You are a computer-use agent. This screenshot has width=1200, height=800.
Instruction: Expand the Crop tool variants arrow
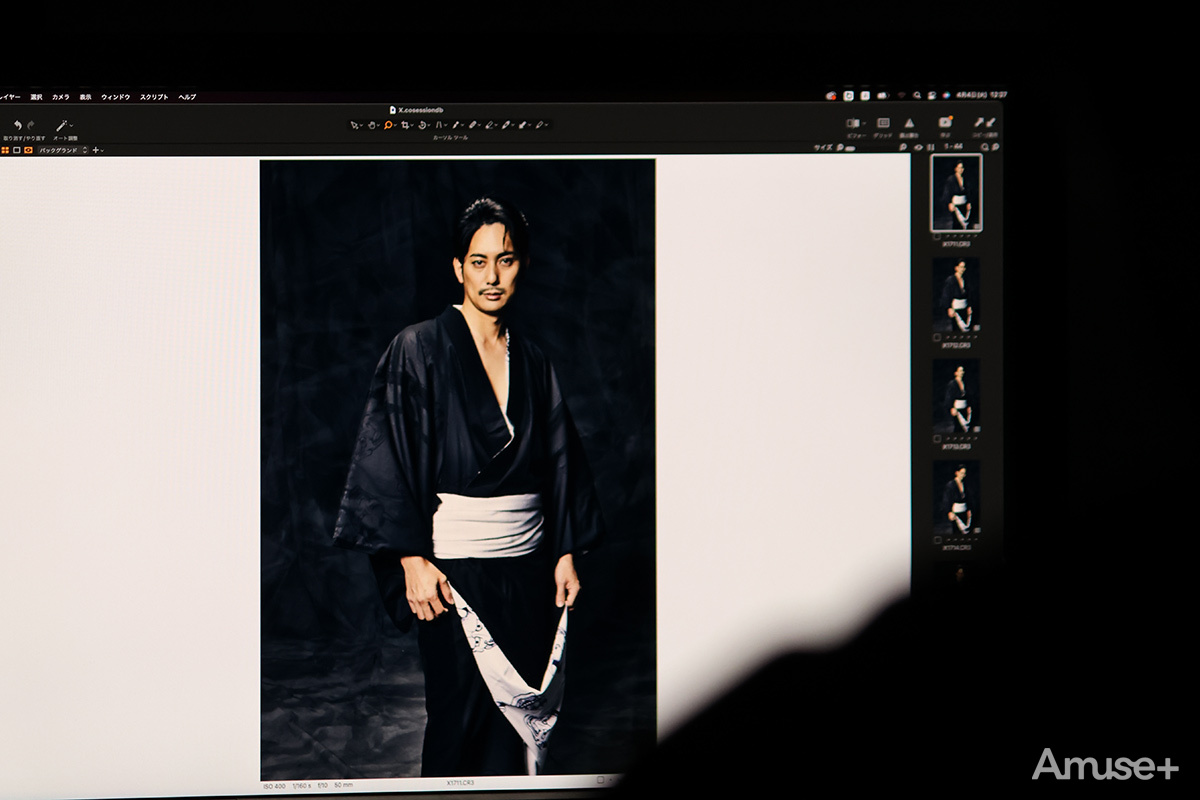click(x=411, y=126)
